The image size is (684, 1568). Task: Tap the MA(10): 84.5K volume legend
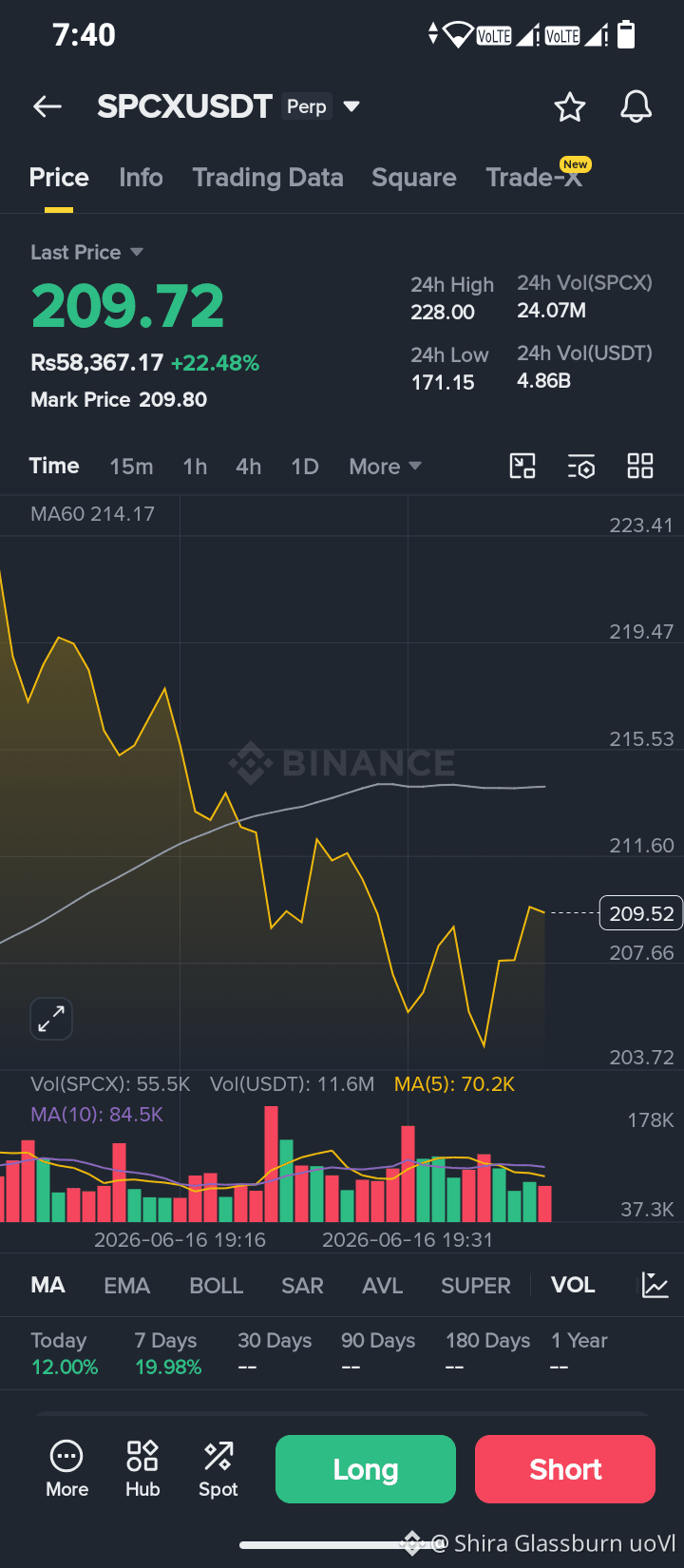[97, 1114]
